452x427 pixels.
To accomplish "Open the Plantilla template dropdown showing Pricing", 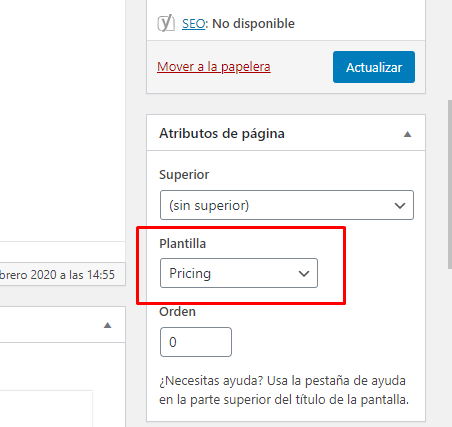I will (x=239, y=273).
